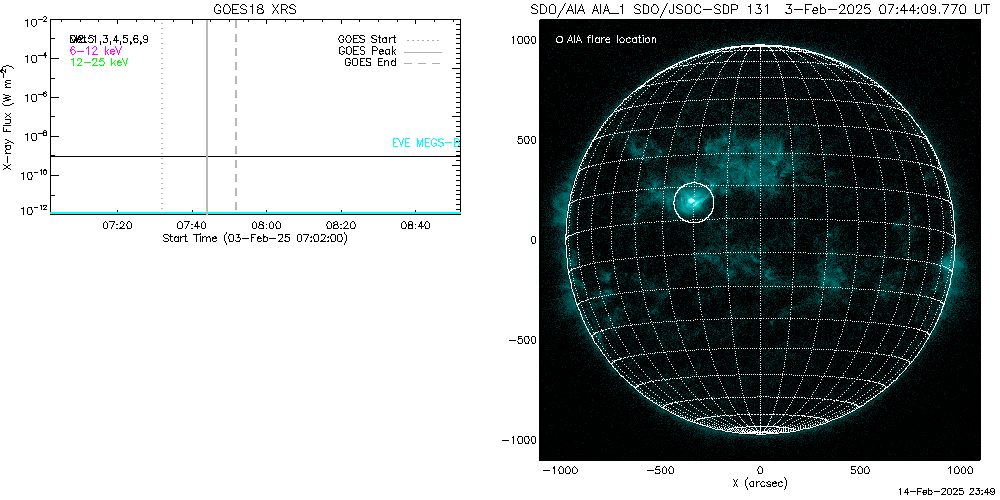The image size is (1000, 500).
Task: Click the 'X (arcsec)' axis label
Action: point(760,483)
